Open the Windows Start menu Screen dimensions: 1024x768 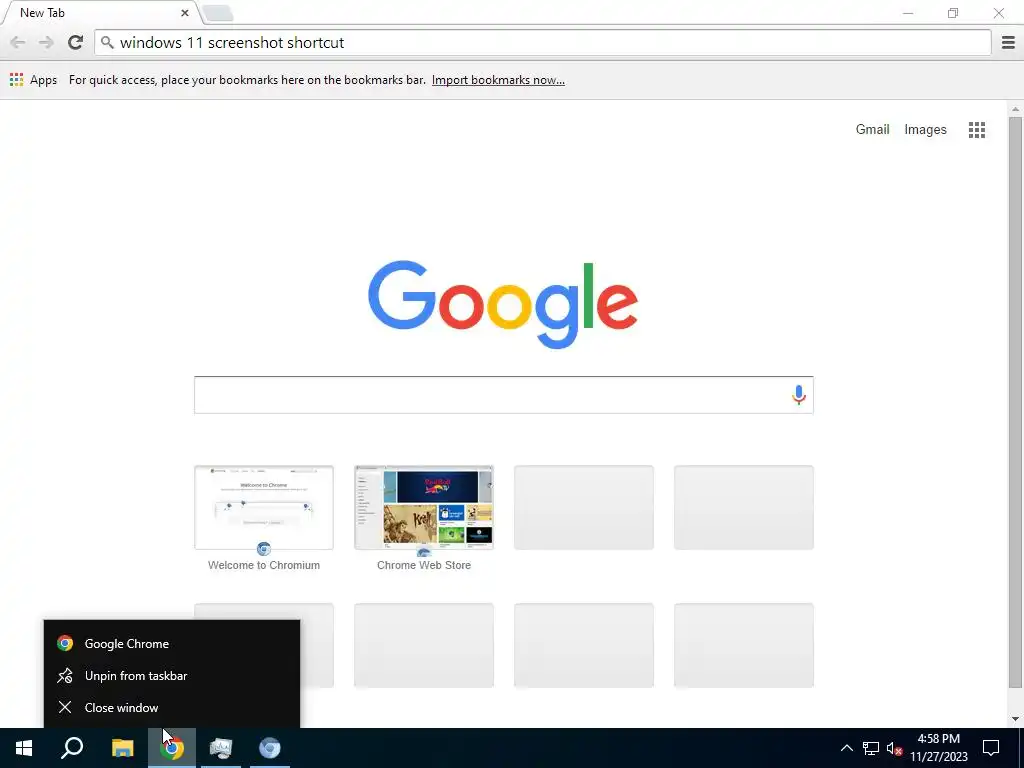click(x=24, y=748)
